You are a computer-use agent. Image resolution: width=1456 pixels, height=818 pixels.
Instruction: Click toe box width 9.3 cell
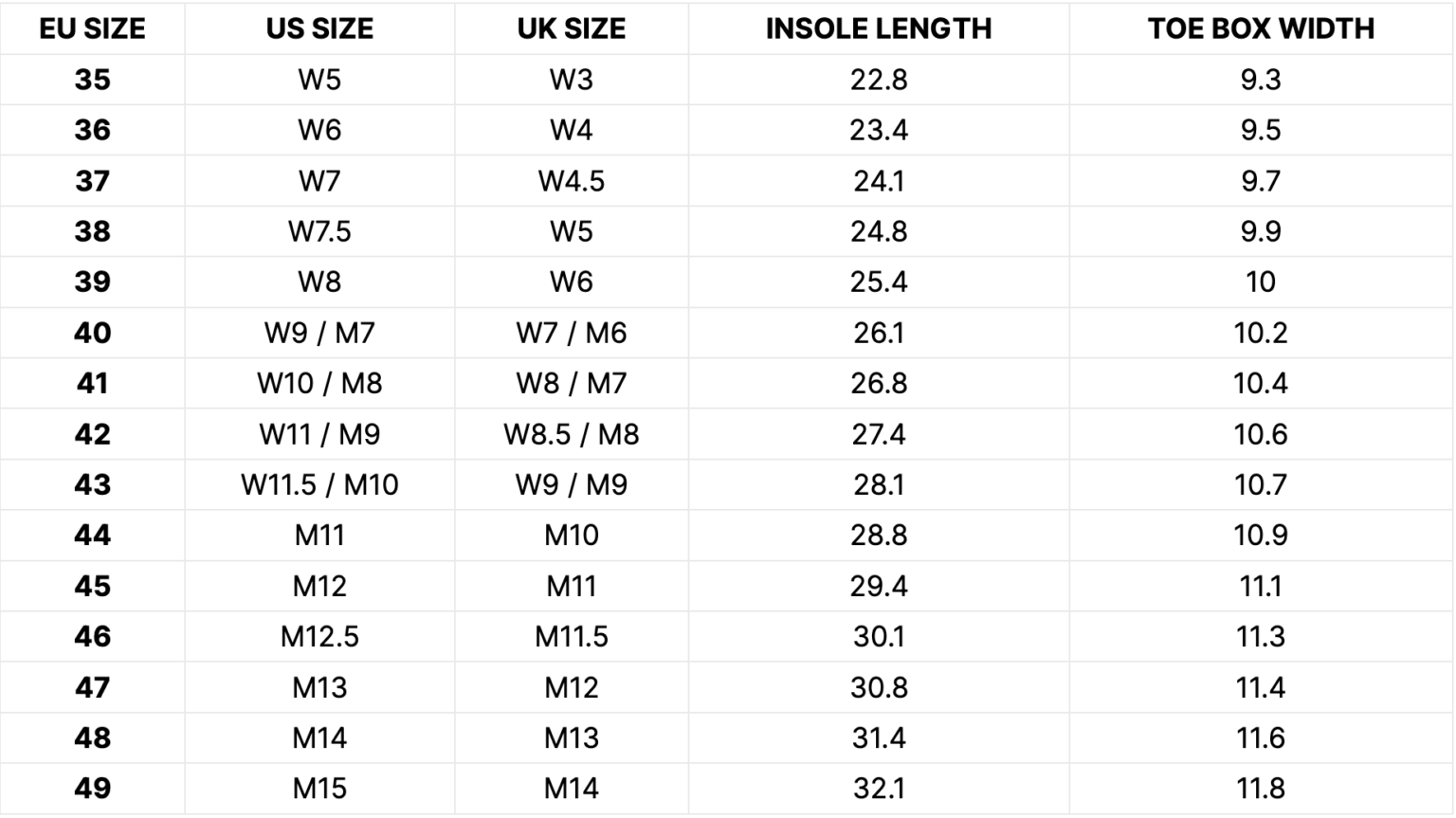[1261, 80]
